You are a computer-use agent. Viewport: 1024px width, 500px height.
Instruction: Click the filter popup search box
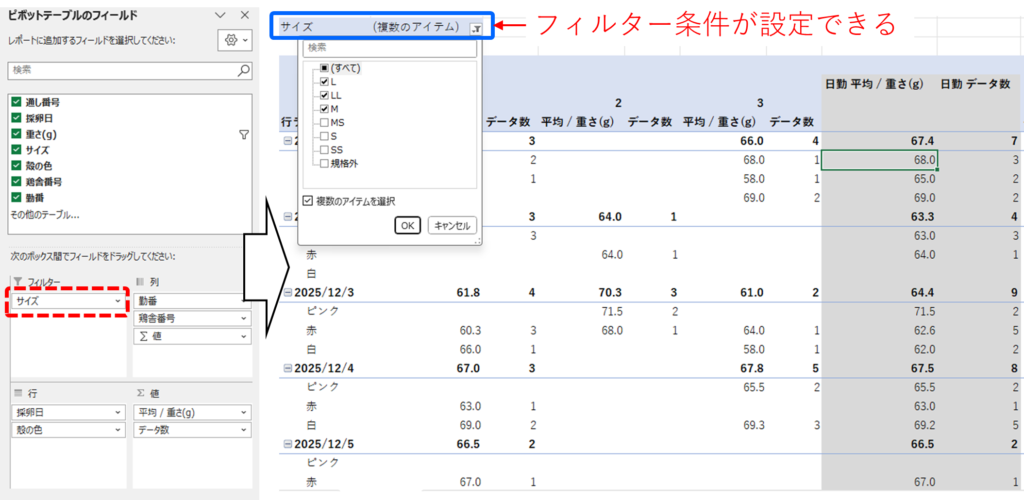coord(390,47)
